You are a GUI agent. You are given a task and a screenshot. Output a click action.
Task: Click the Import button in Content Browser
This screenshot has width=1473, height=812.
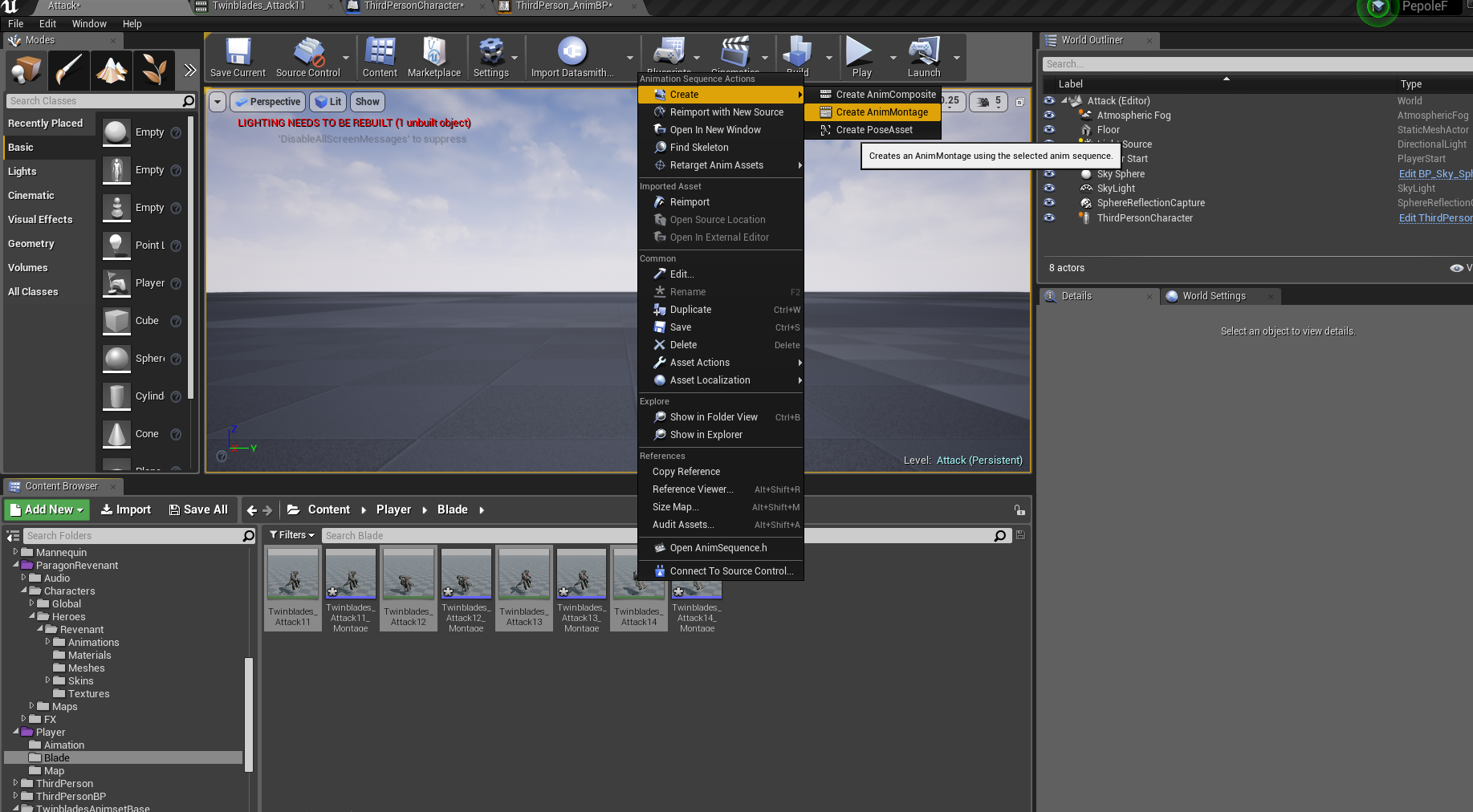tap(126, 510)
